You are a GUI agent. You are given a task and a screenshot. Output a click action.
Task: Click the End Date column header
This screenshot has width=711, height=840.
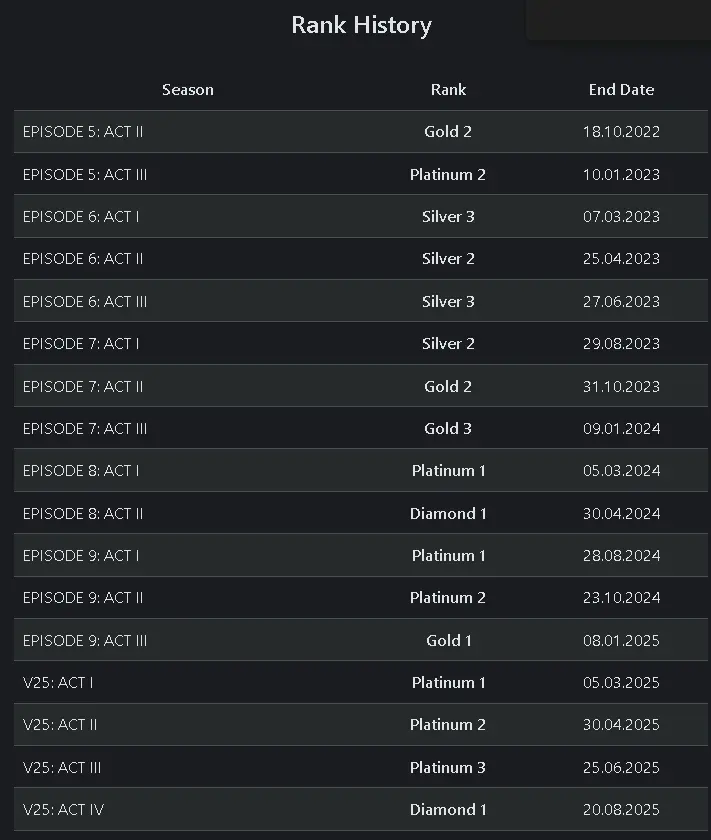click(621, 90)
